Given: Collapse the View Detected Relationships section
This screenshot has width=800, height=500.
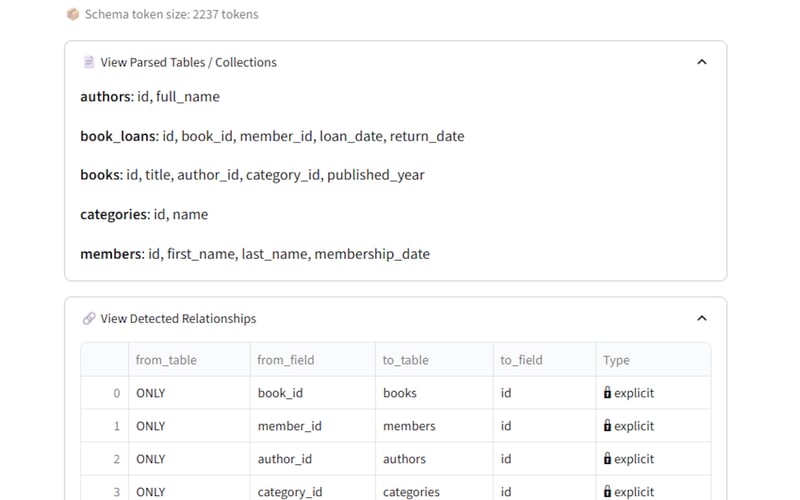Looking at the screenshot, I should (702, 318).
